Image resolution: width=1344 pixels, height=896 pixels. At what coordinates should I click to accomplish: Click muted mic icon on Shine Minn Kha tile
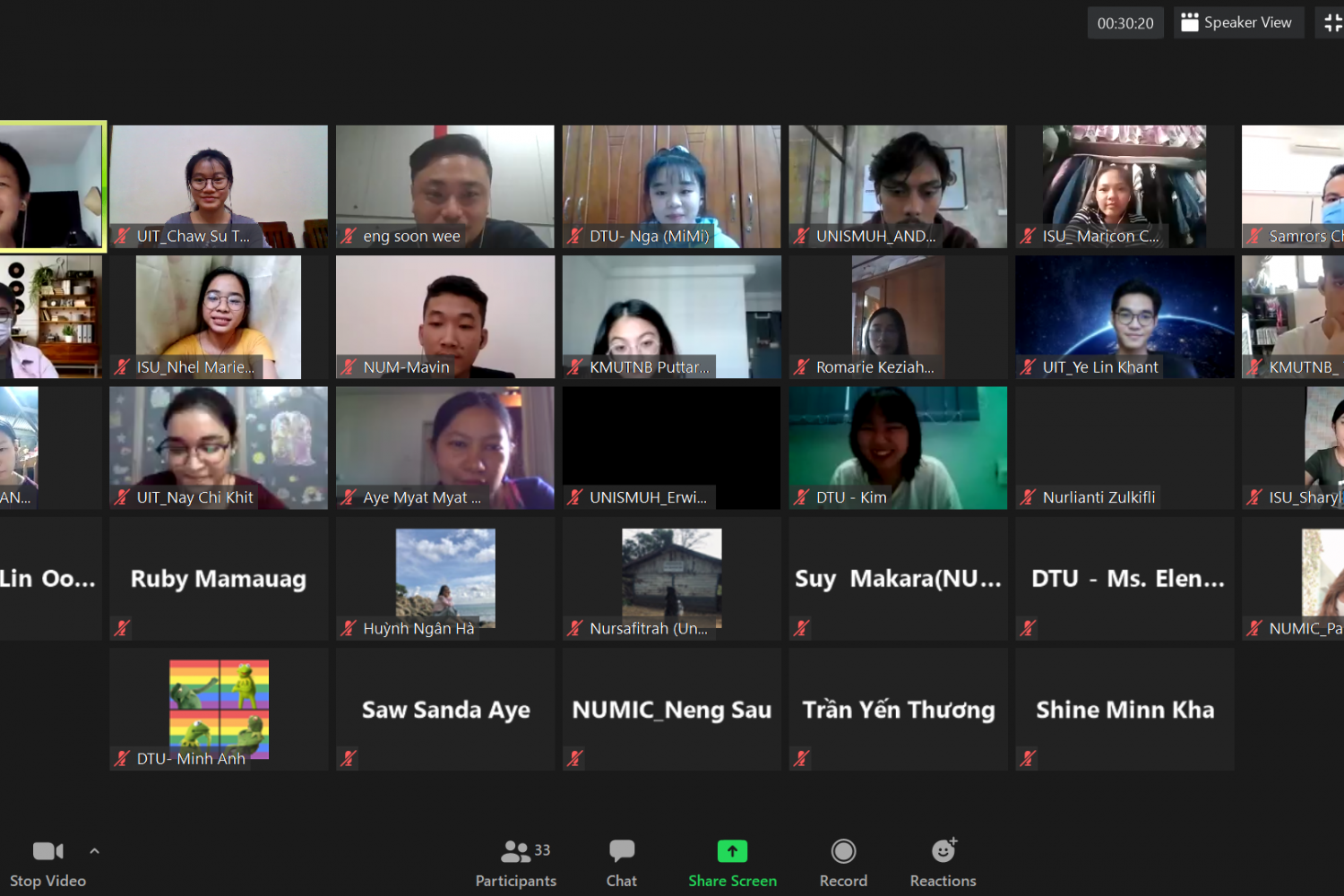tap(1028, 759)
